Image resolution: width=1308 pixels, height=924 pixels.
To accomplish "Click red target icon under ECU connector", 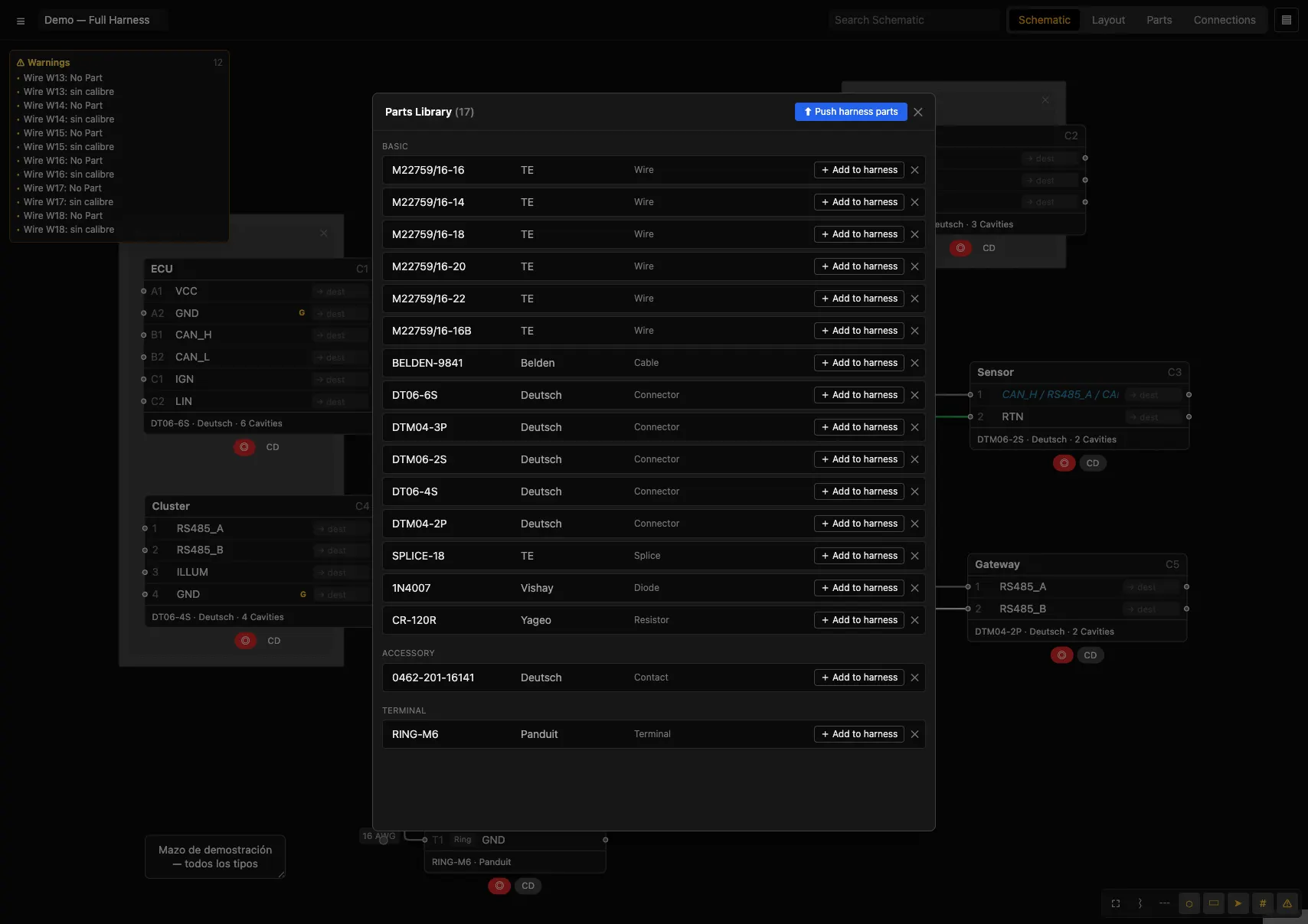I will pos(244,447).
